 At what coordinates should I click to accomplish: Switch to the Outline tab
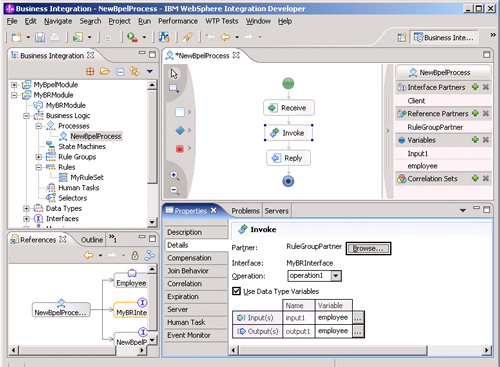[92, 240]
